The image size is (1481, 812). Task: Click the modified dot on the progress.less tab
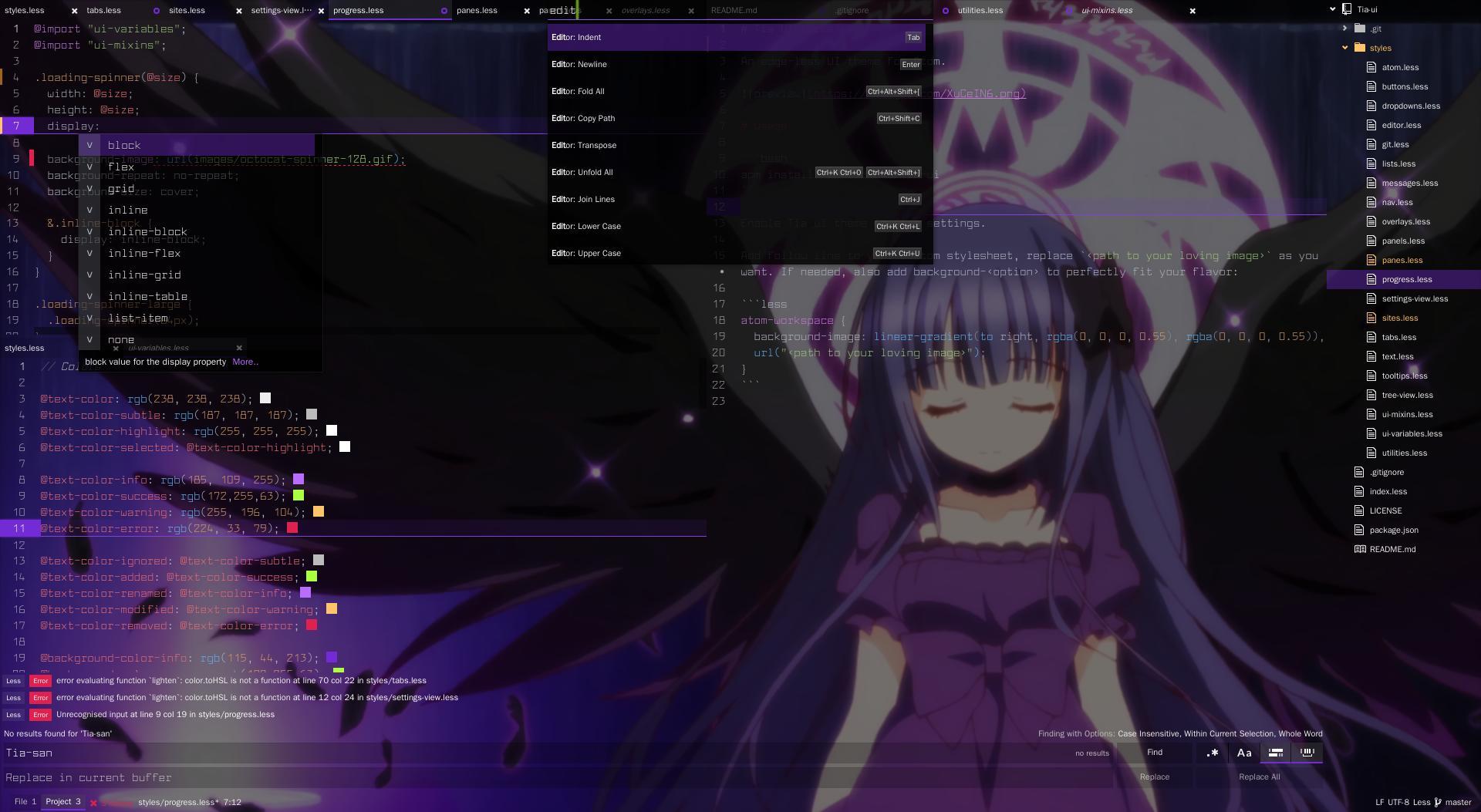coord(444,11)
